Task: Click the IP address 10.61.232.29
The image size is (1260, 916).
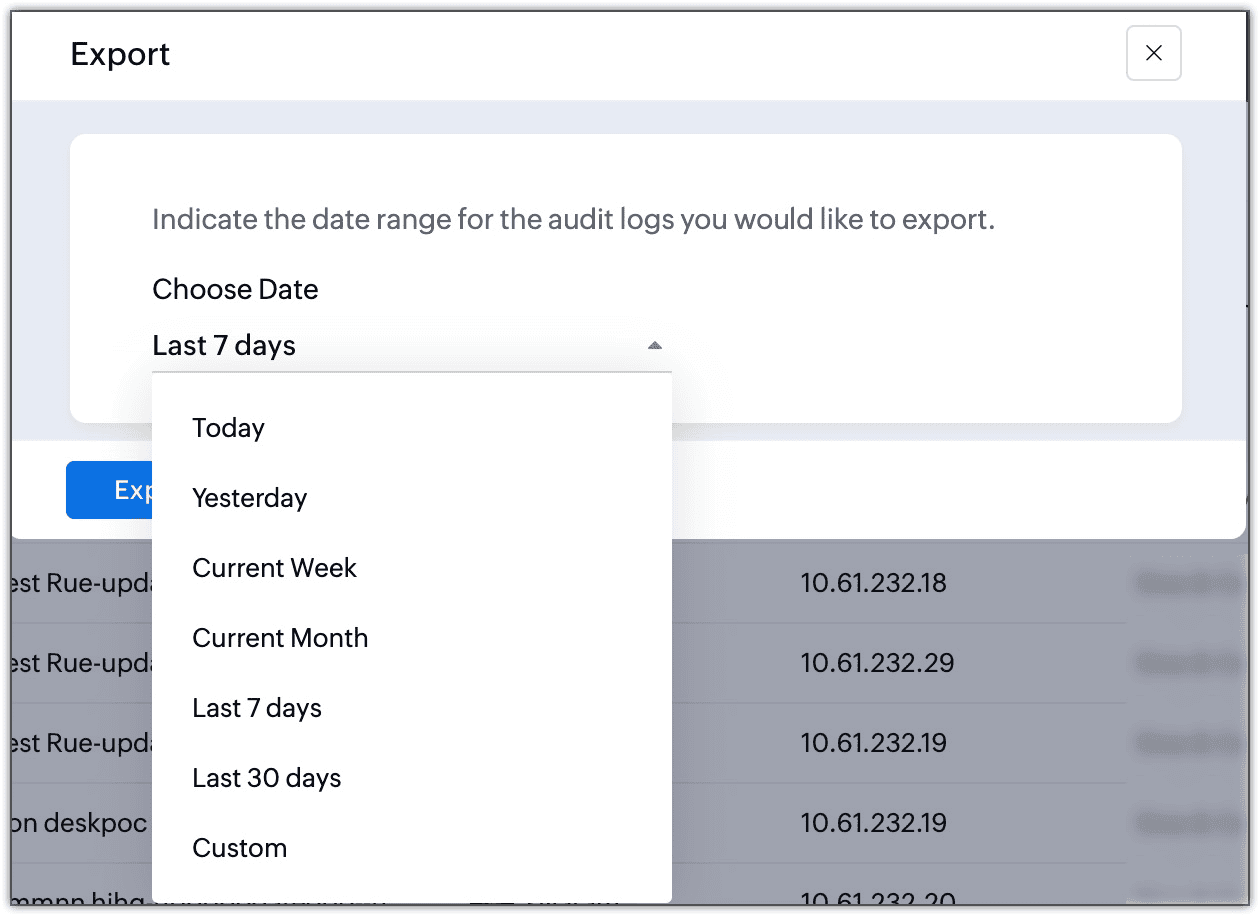Action: click(x=877, y=663)
